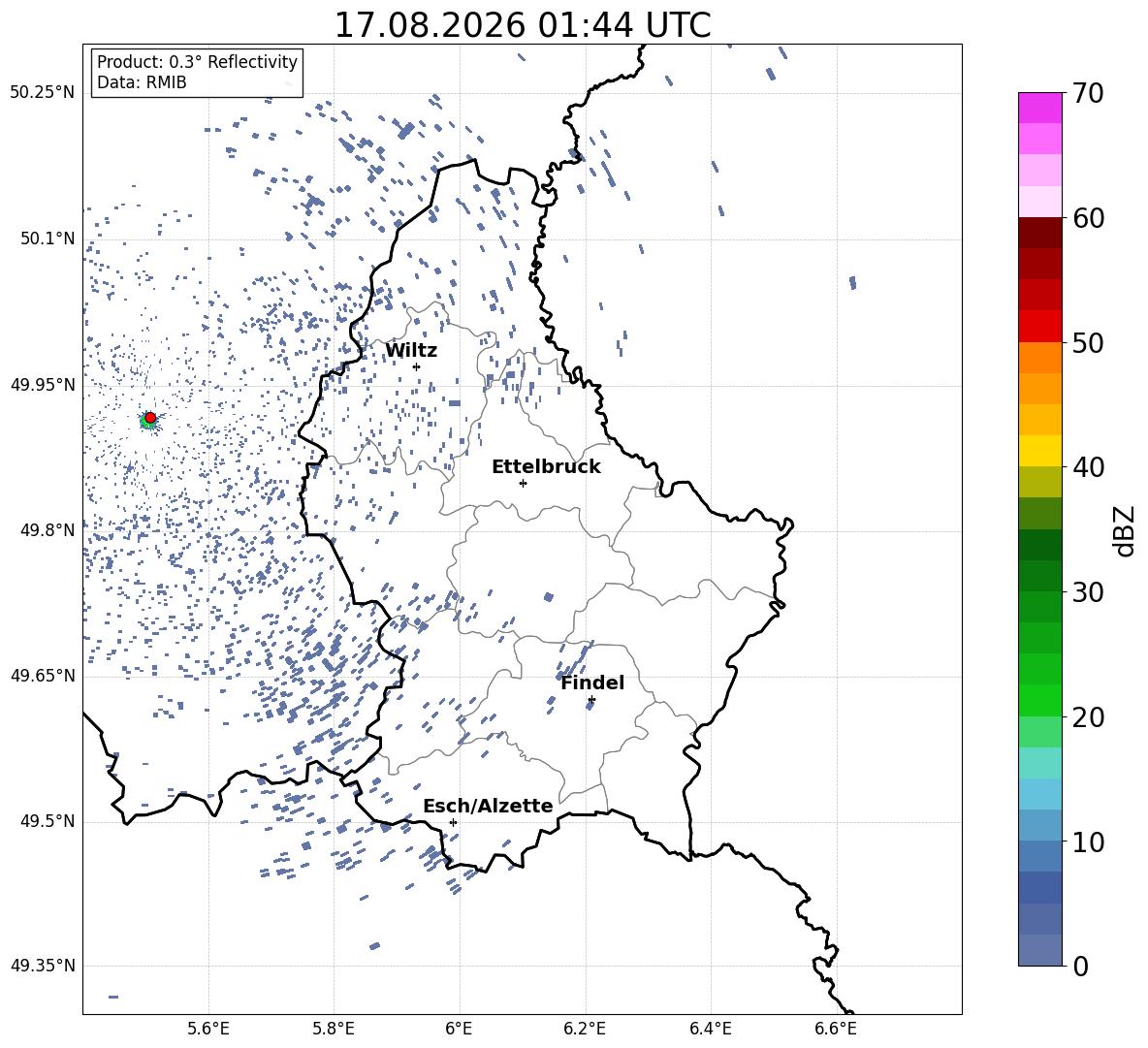Click the 17.08.2026 01:44 UTC title
The height and width of the screenshot is (1048, 1148).
point(523,25)
